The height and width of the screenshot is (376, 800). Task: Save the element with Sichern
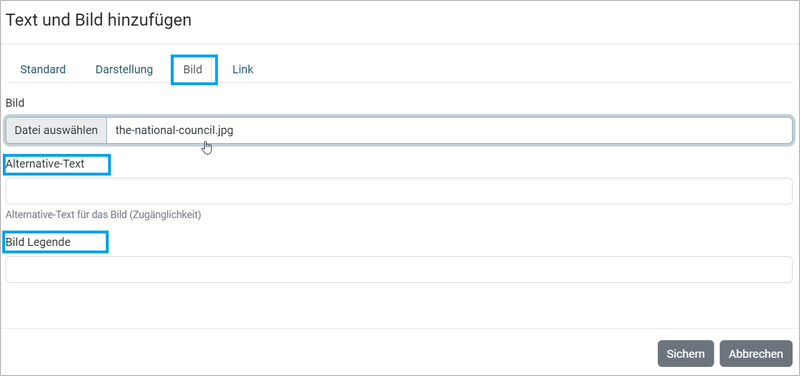click(686, 354)
